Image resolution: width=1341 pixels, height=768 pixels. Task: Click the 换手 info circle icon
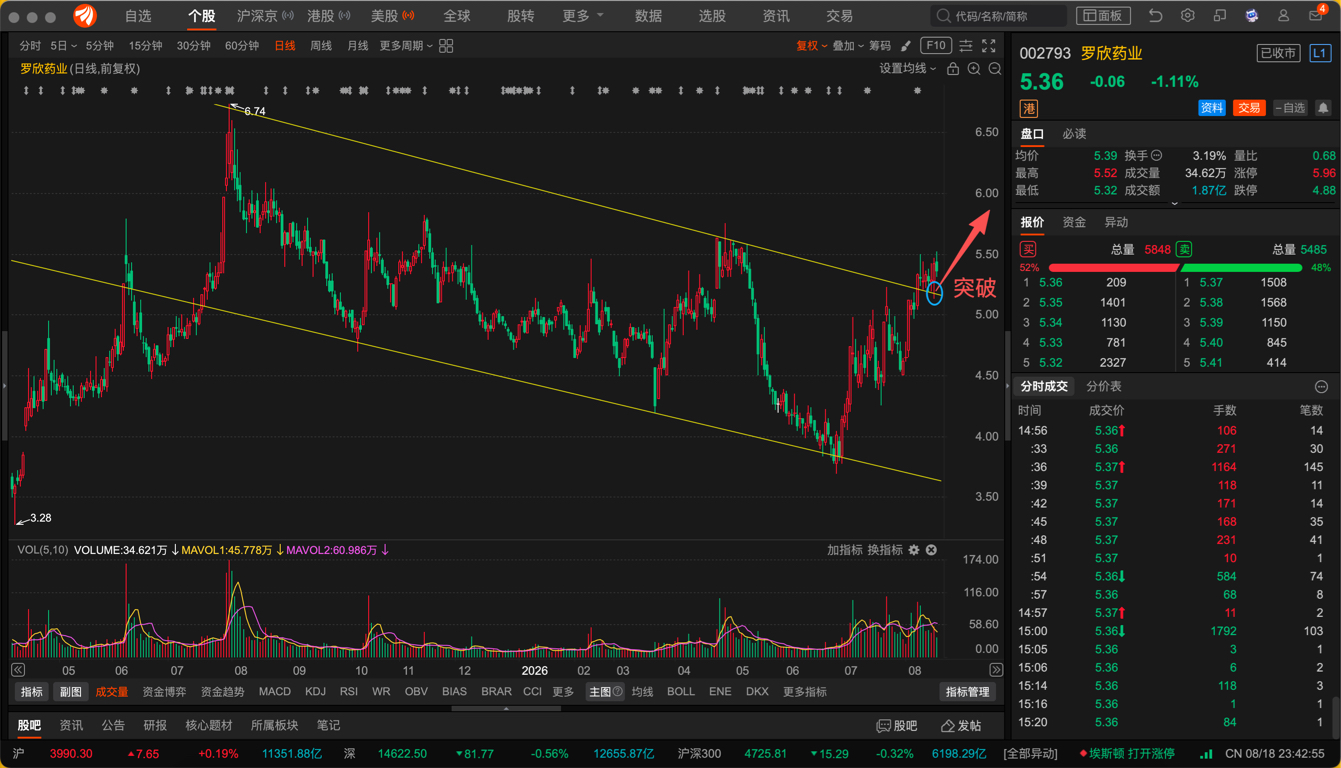pos(1157,156)
